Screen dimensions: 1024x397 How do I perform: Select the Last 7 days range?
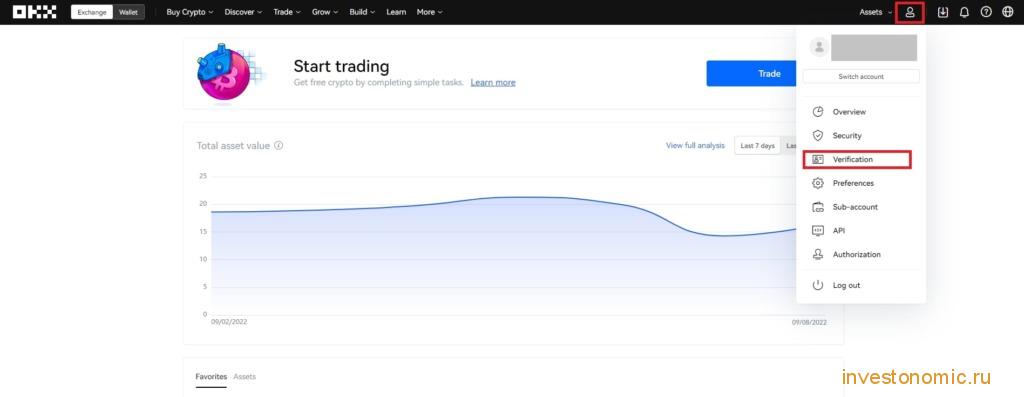(758, 146)
